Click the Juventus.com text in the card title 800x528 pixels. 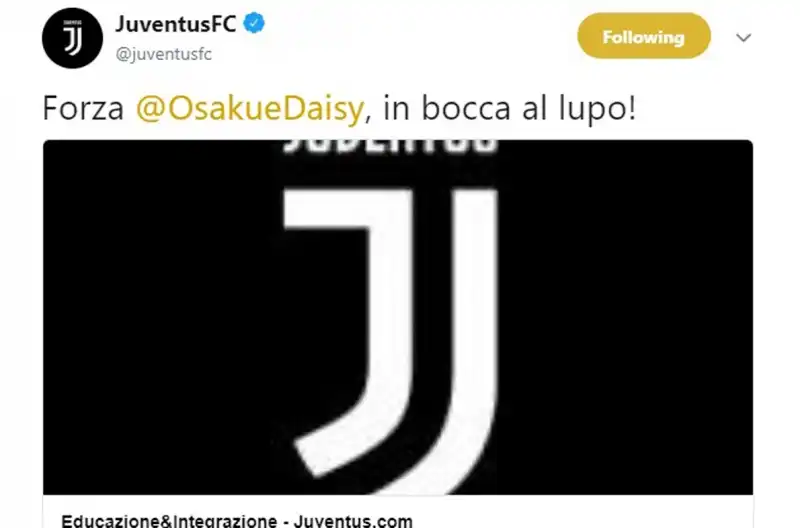point(353,521)
